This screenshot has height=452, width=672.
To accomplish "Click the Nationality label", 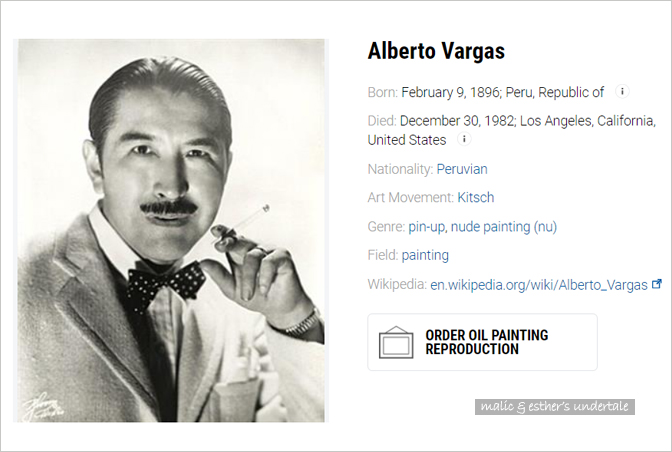I will pos(400,169).
